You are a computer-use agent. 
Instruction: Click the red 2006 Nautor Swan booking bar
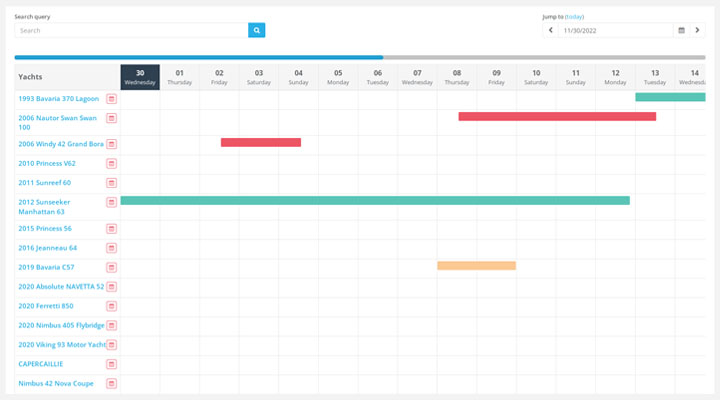click(x=557, y=117)
